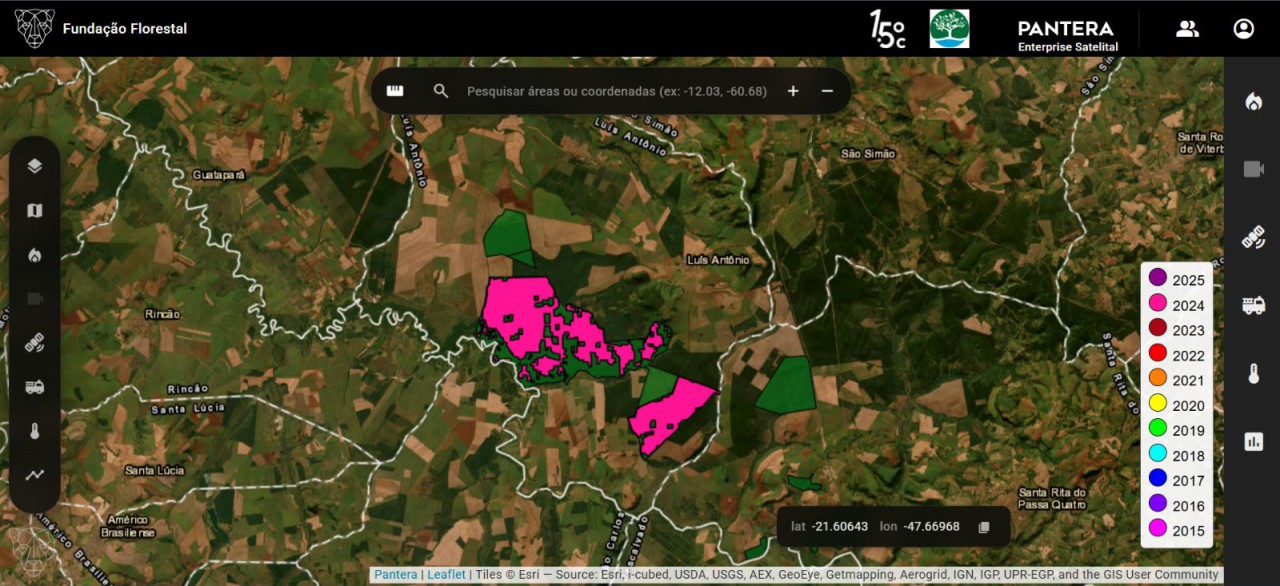Select the 2018 legend color swatch
This screenshot has width=1280, height=586.
pos(1158,453)
